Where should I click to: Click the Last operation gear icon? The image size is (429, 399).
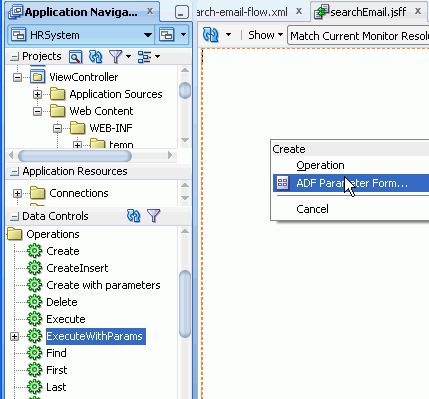pyautogui.click(x=35, y=387)
